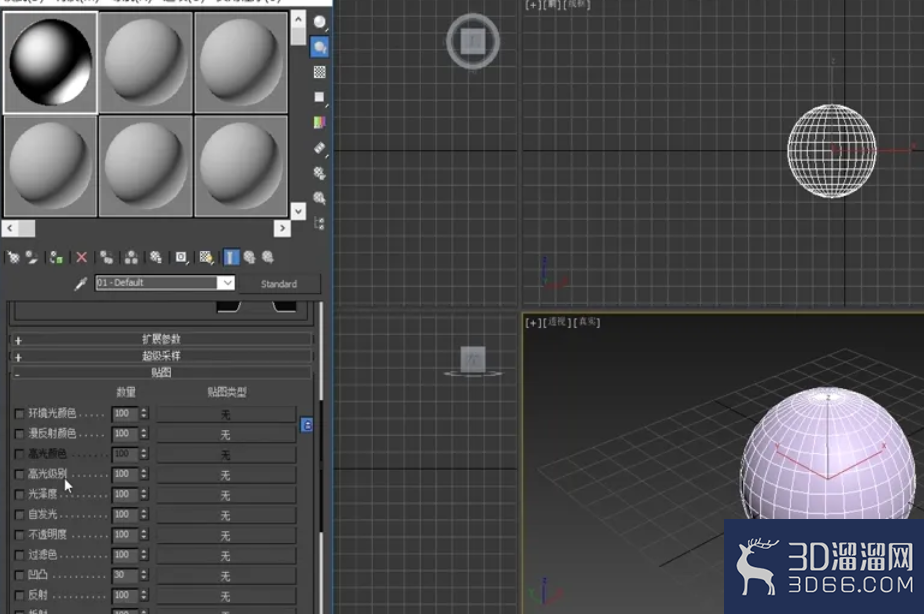This screenshot has width=924, height=614.
Task: Click the 漫反射颜色 amount spinner arrows
Action: [x=144, y=434]
